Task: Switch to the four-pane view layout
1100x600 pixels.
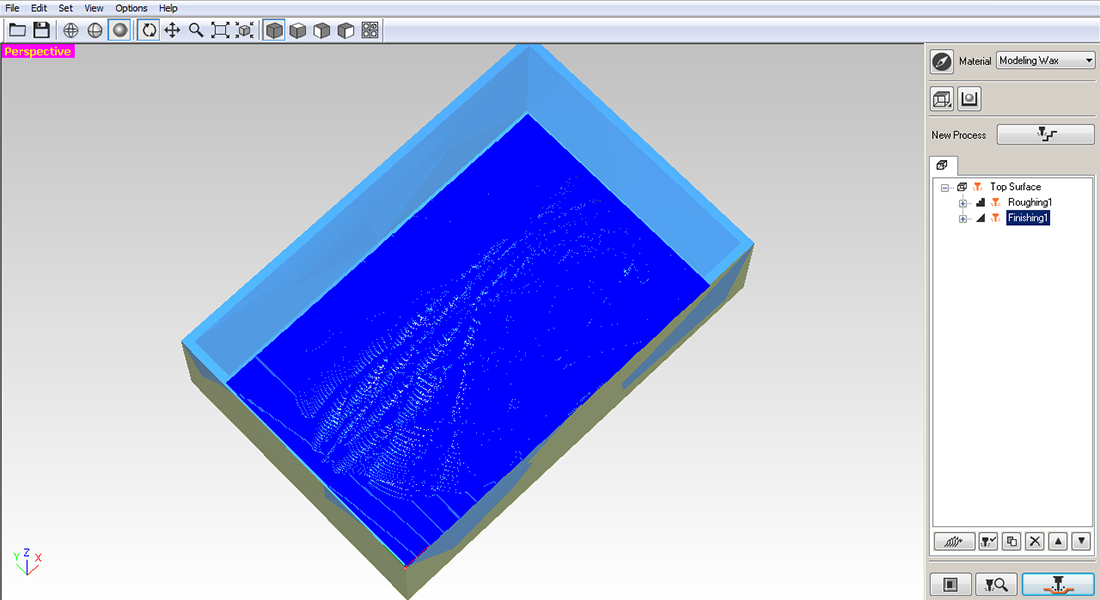Action: [x=370, y=30]
